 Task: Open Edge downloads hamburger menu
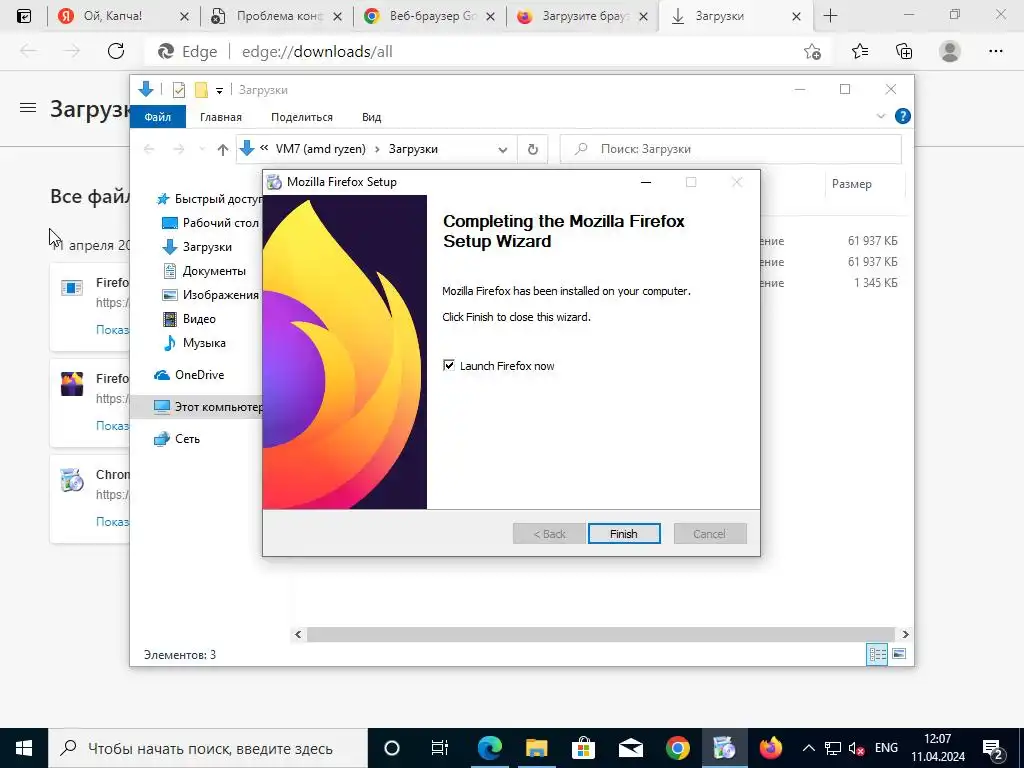pyautogui.click(x=28, y=108)
